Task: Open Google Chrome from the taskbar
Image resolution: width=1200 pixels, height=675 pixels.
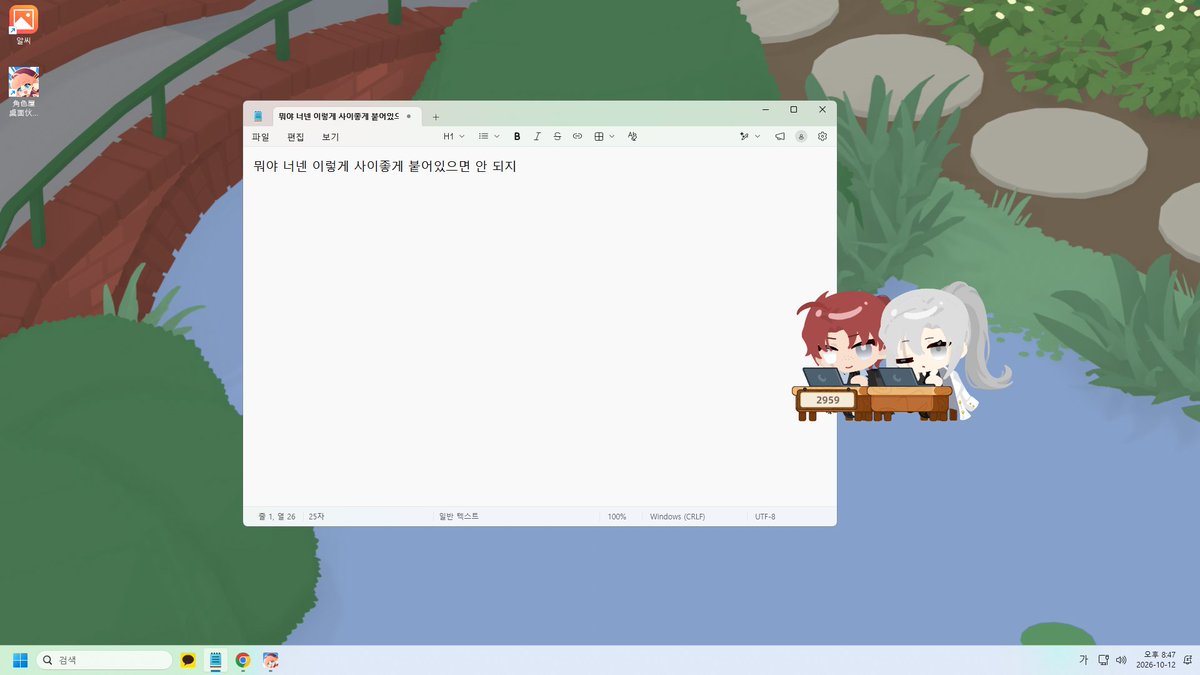Action: tap(242, 660)
